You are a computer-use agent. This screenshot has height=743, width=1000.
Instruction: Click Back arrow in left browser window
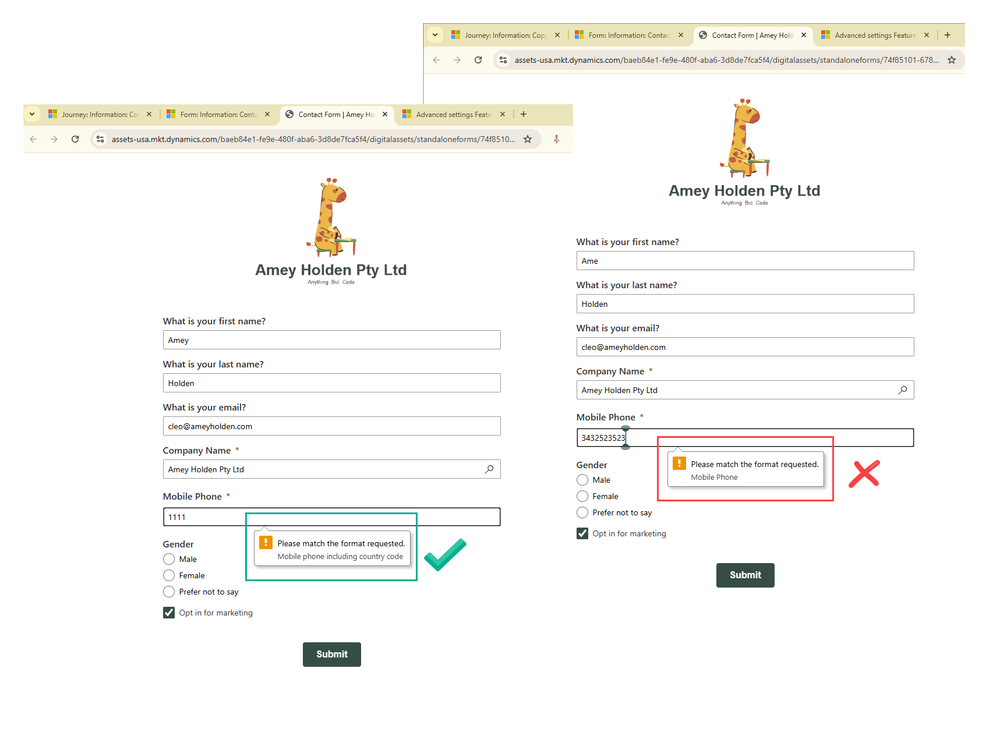34,139
